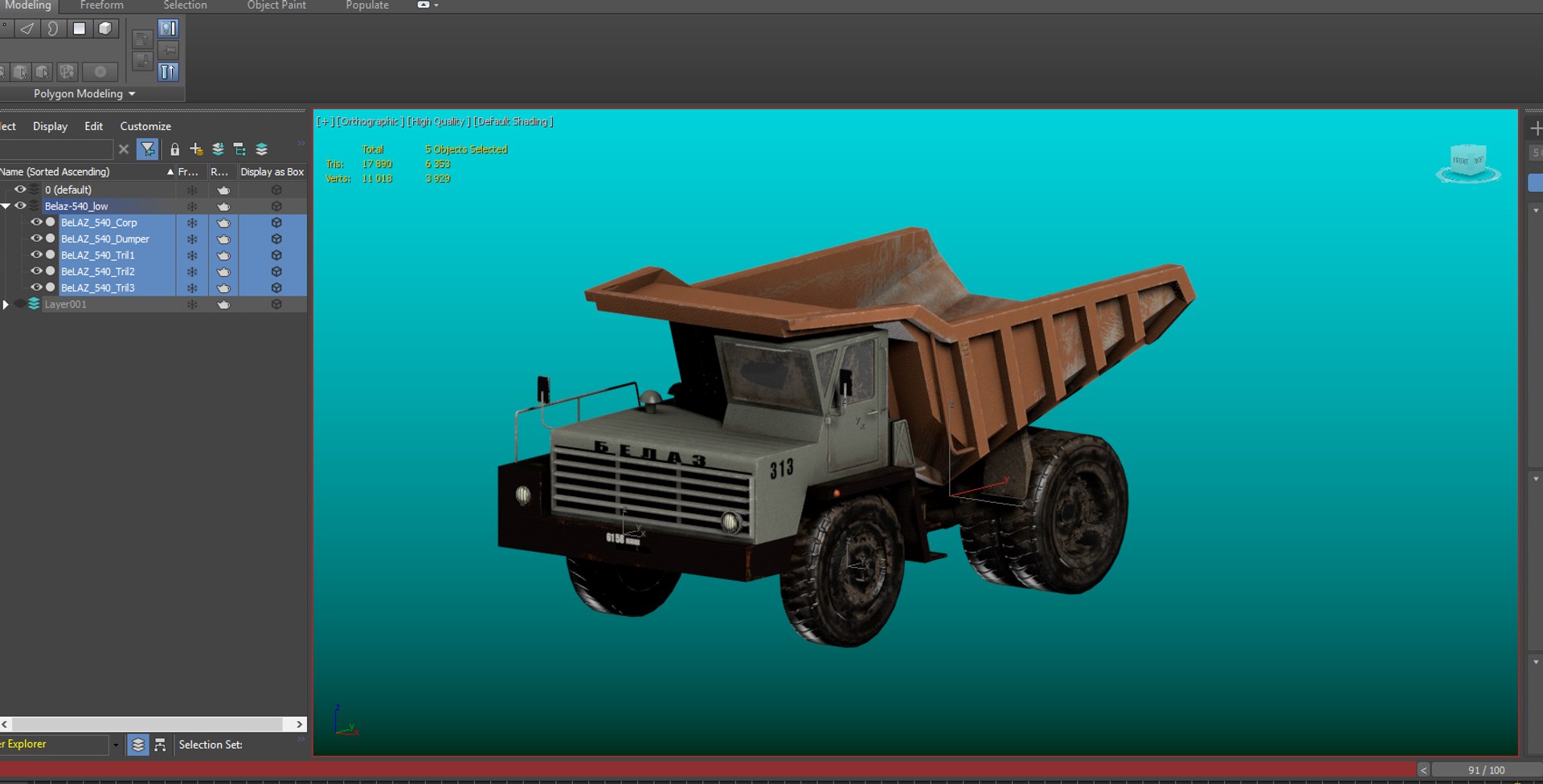
Task: Open the Object Paint ribbon tab
Action: (276, 6)
